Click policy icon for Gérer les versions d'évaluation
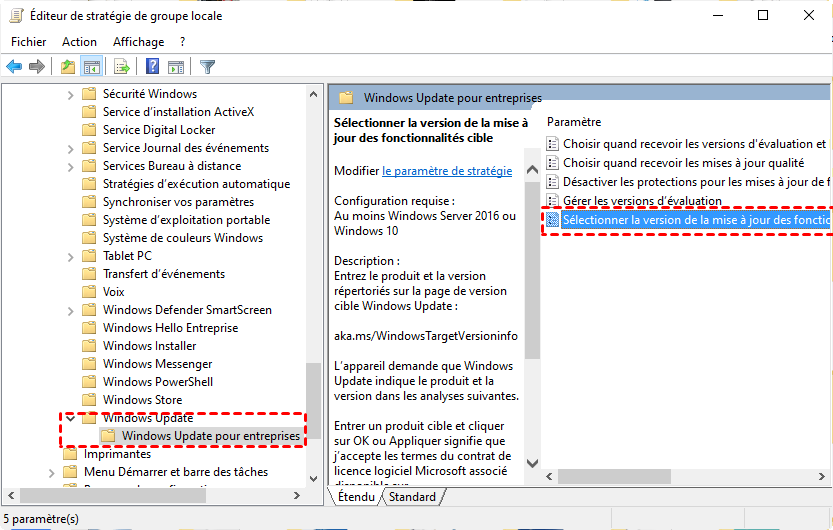 coord(552,201)
